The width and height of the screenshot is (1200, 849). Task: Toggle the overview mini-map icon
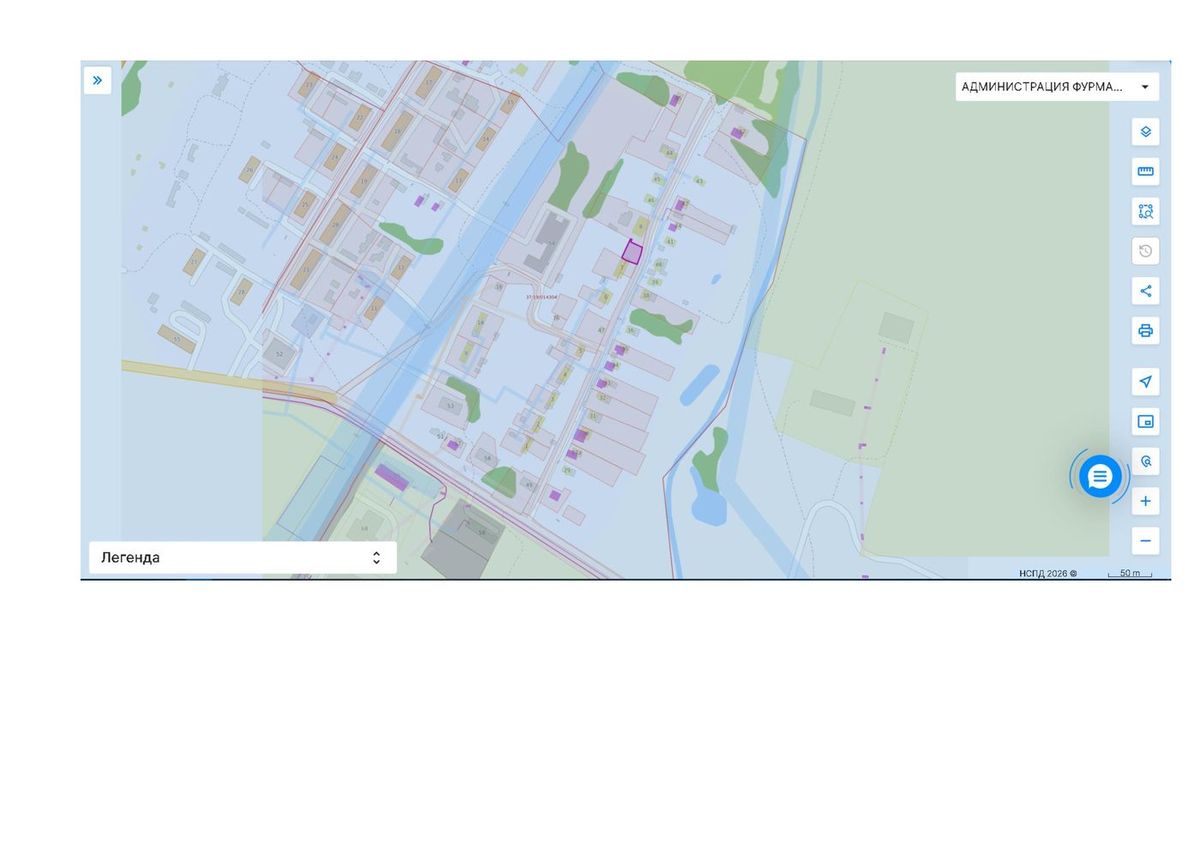point(1146,421)
